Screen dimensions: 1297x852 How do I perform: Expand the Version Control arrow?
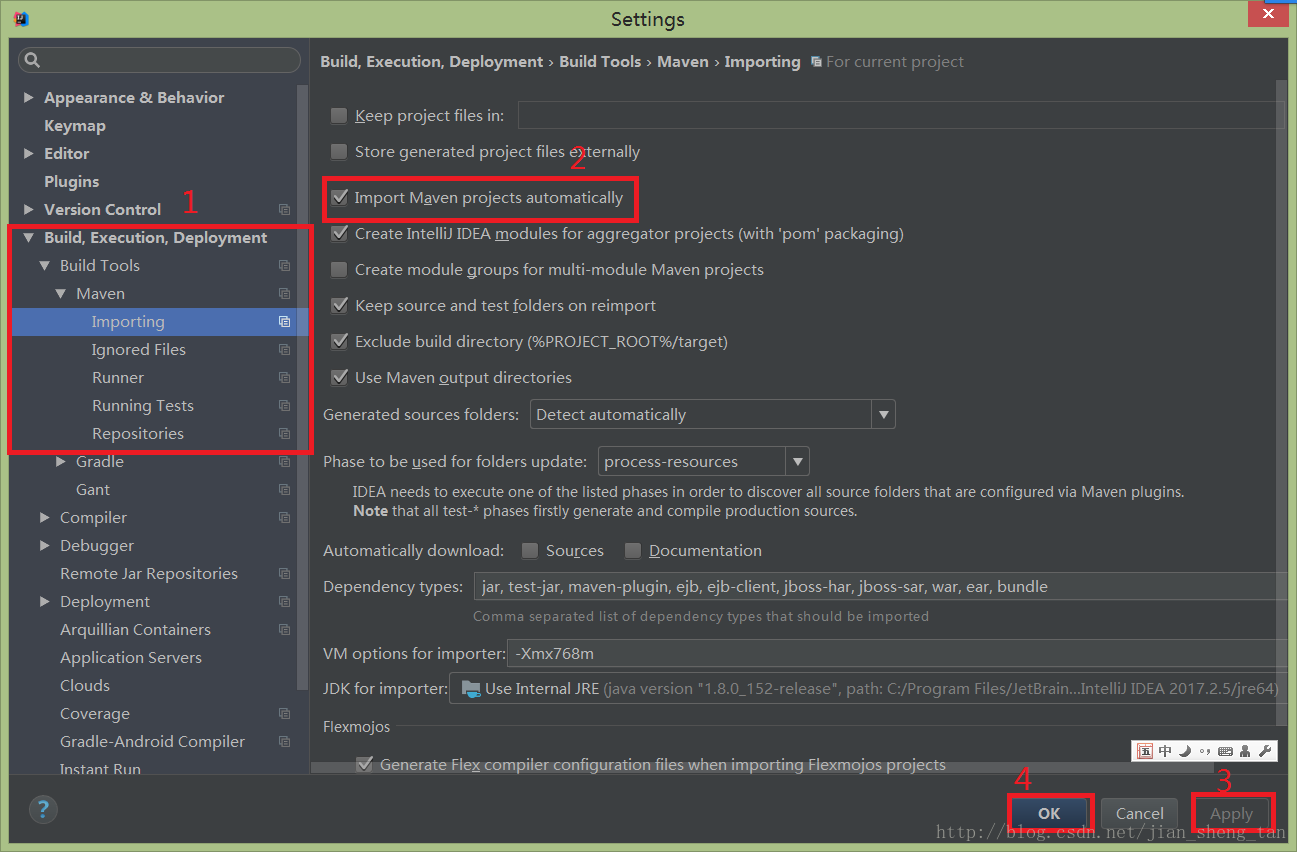(x=29, y=210)
